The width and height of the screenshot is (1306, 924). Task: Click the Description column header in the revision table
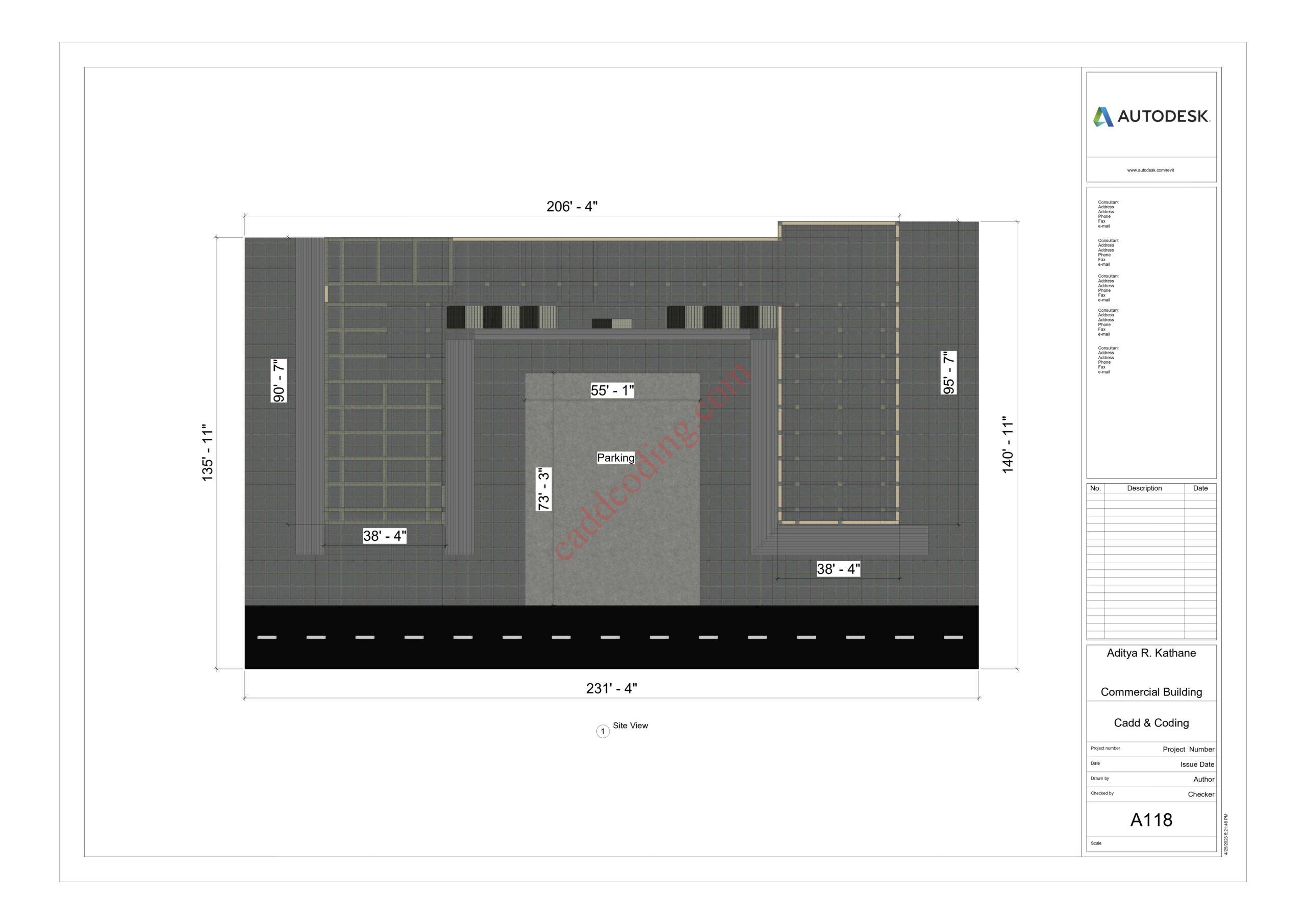1144,488
